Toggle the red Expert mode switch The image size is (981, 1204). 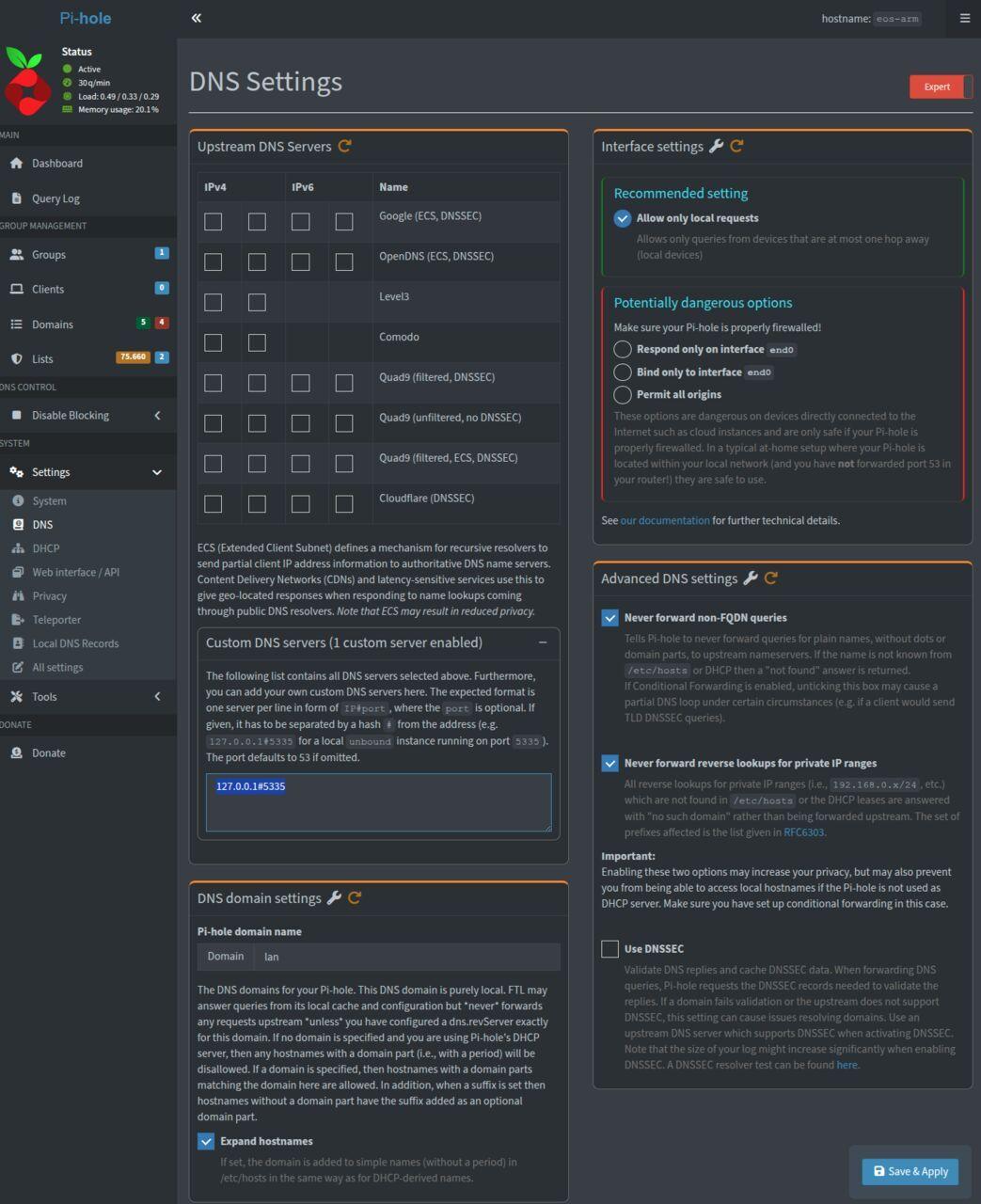[x=940, y=87]
